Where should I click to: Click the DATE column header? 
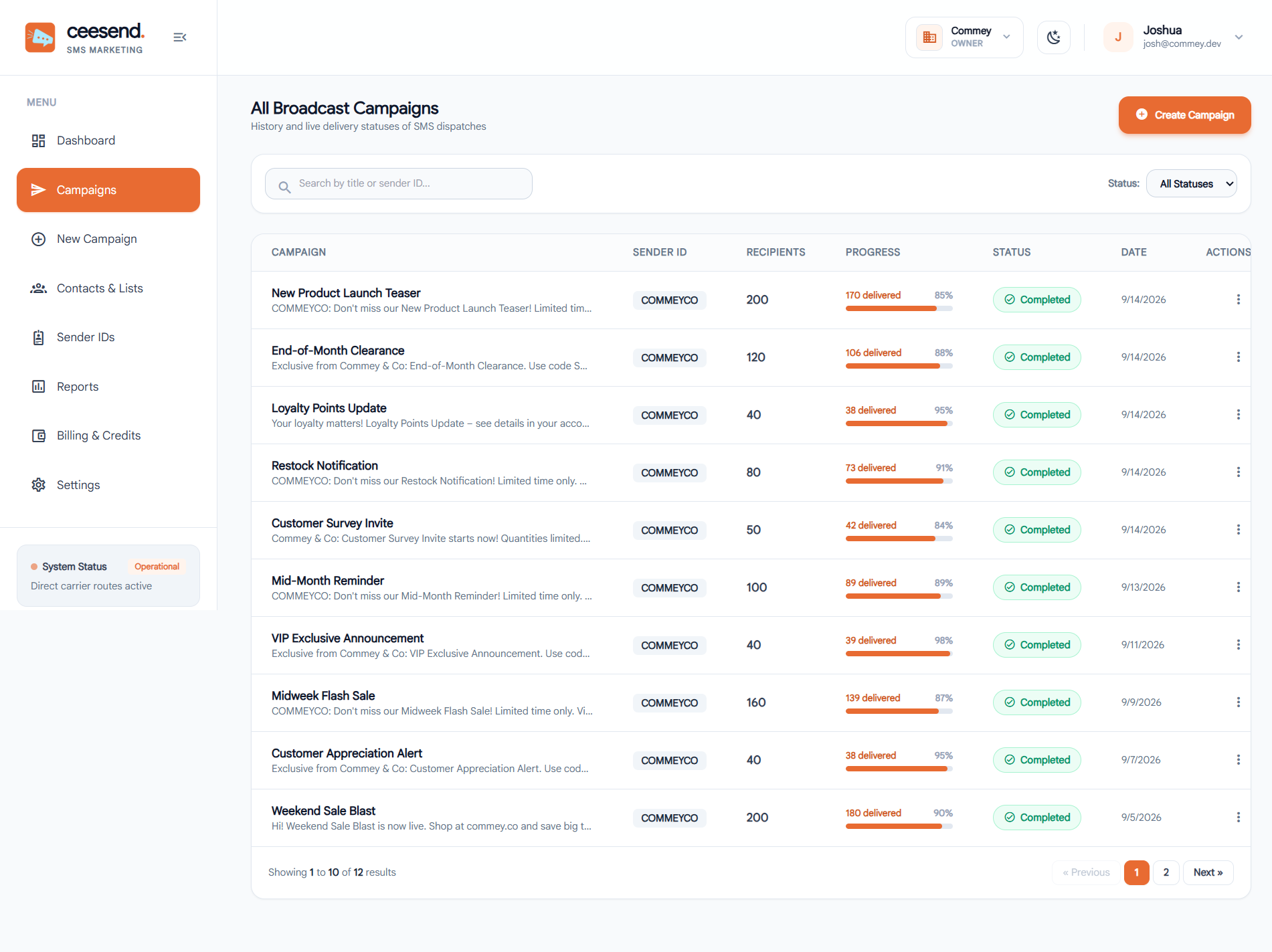(1134, 252)
